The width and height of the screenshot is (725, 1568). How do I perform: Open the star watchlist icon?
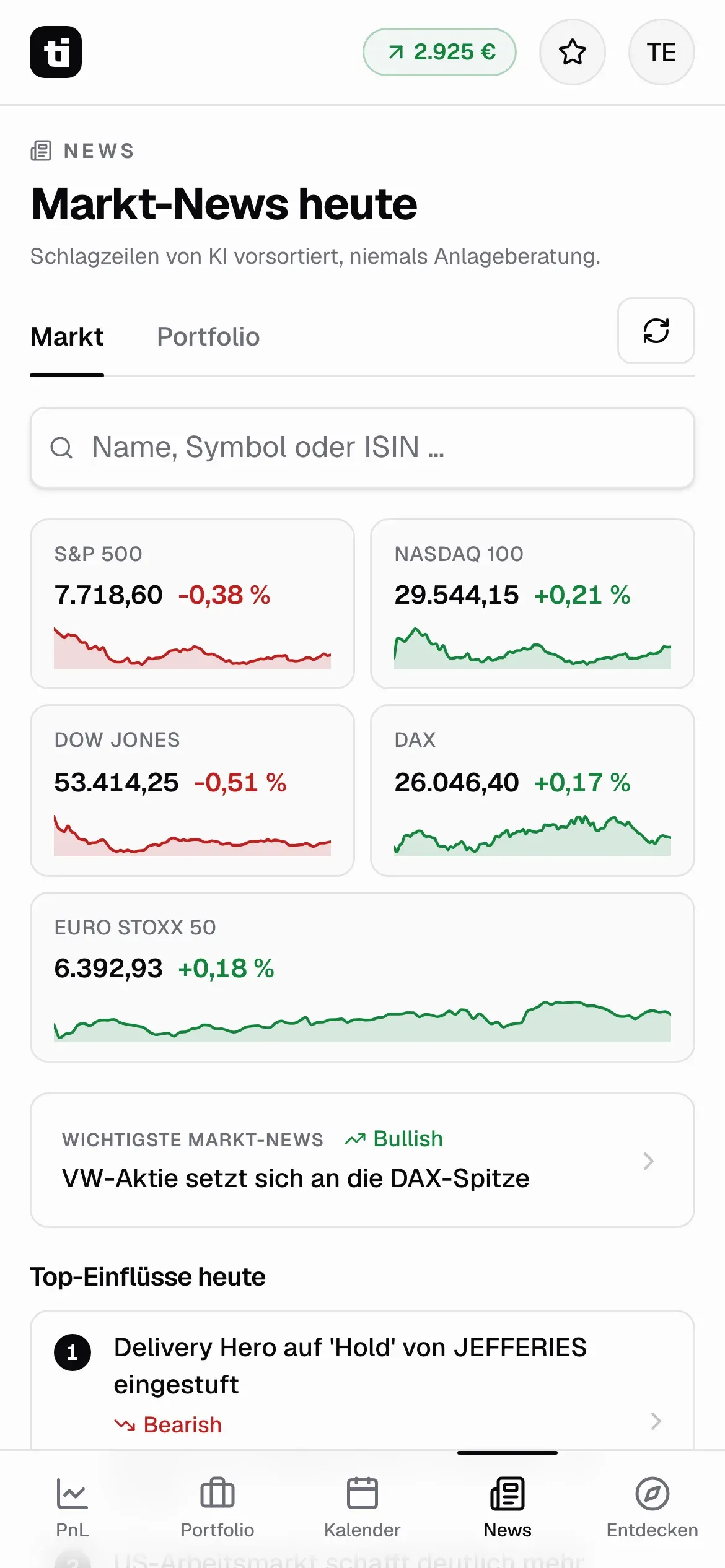pyautogui.click(x=573, y=52)
